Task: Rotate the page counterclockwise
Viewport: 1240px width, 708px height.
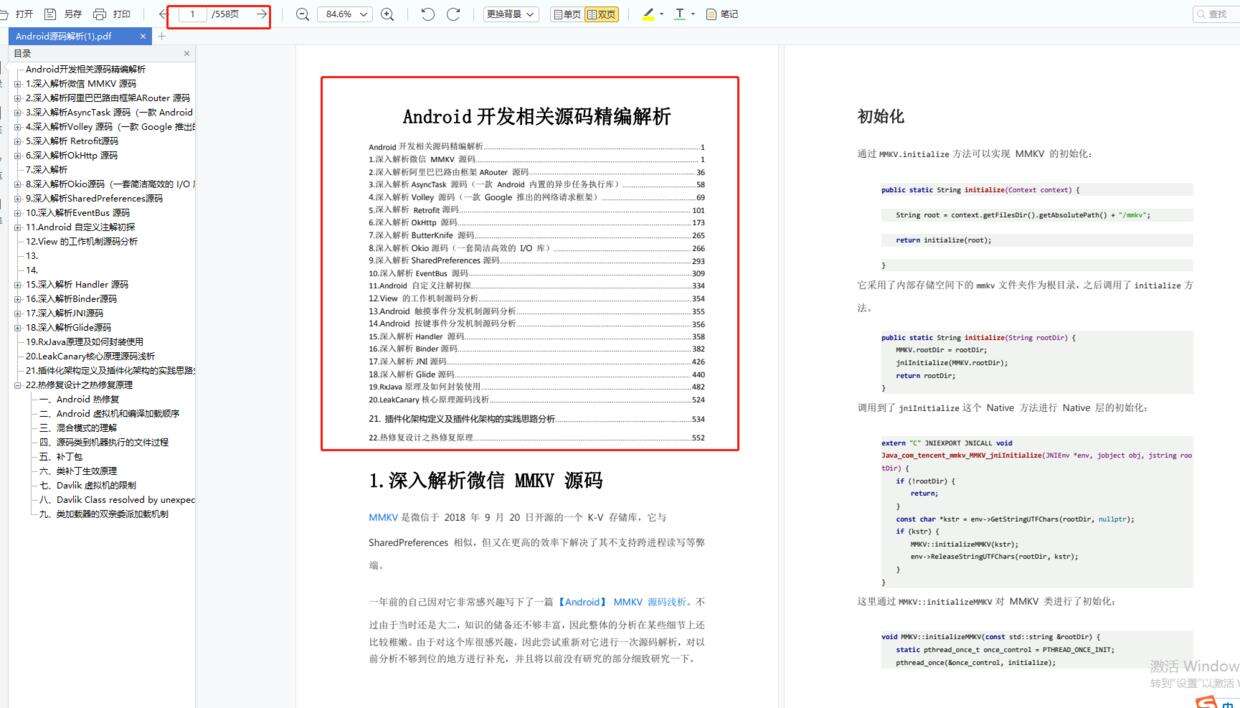Action: point(428,14)
